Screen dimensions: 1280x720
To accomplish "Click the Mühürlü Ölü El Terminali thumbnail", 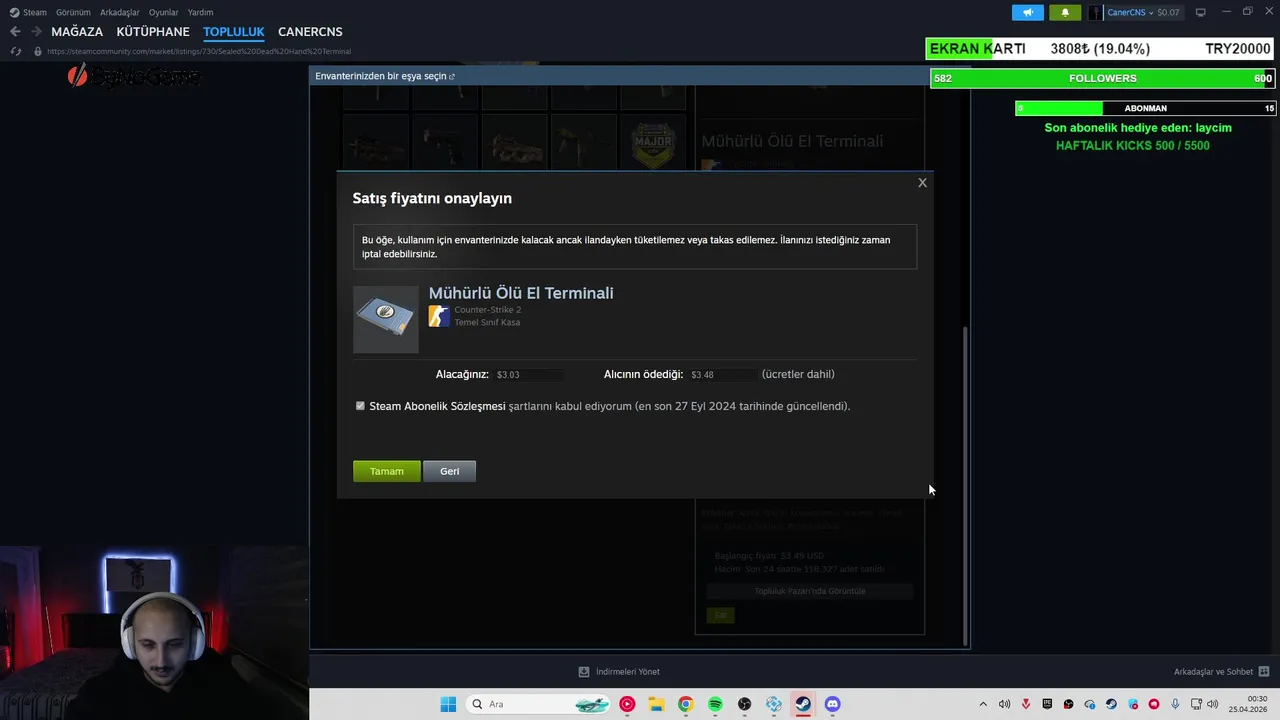I will coord(386,319).
